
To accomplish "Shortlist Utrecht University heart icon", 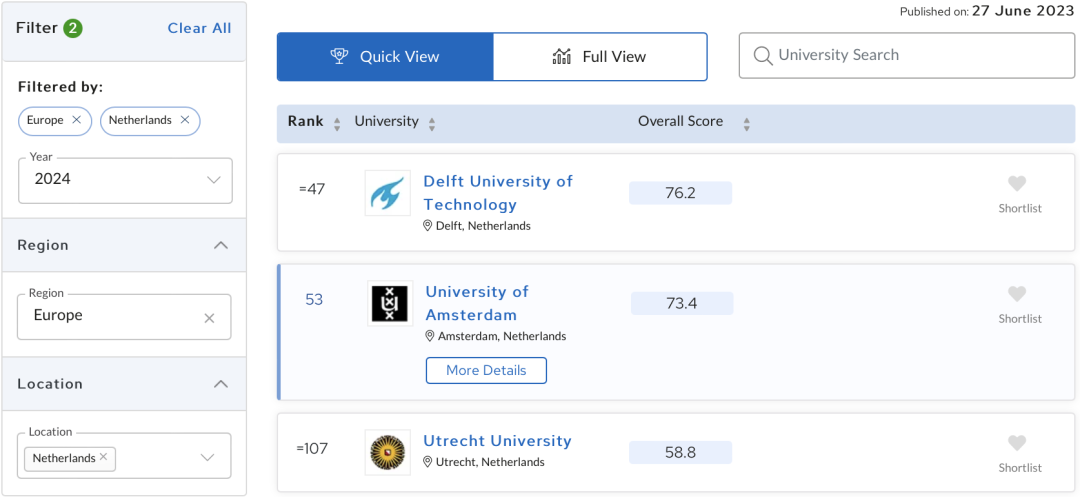I will click(1017, 443).
